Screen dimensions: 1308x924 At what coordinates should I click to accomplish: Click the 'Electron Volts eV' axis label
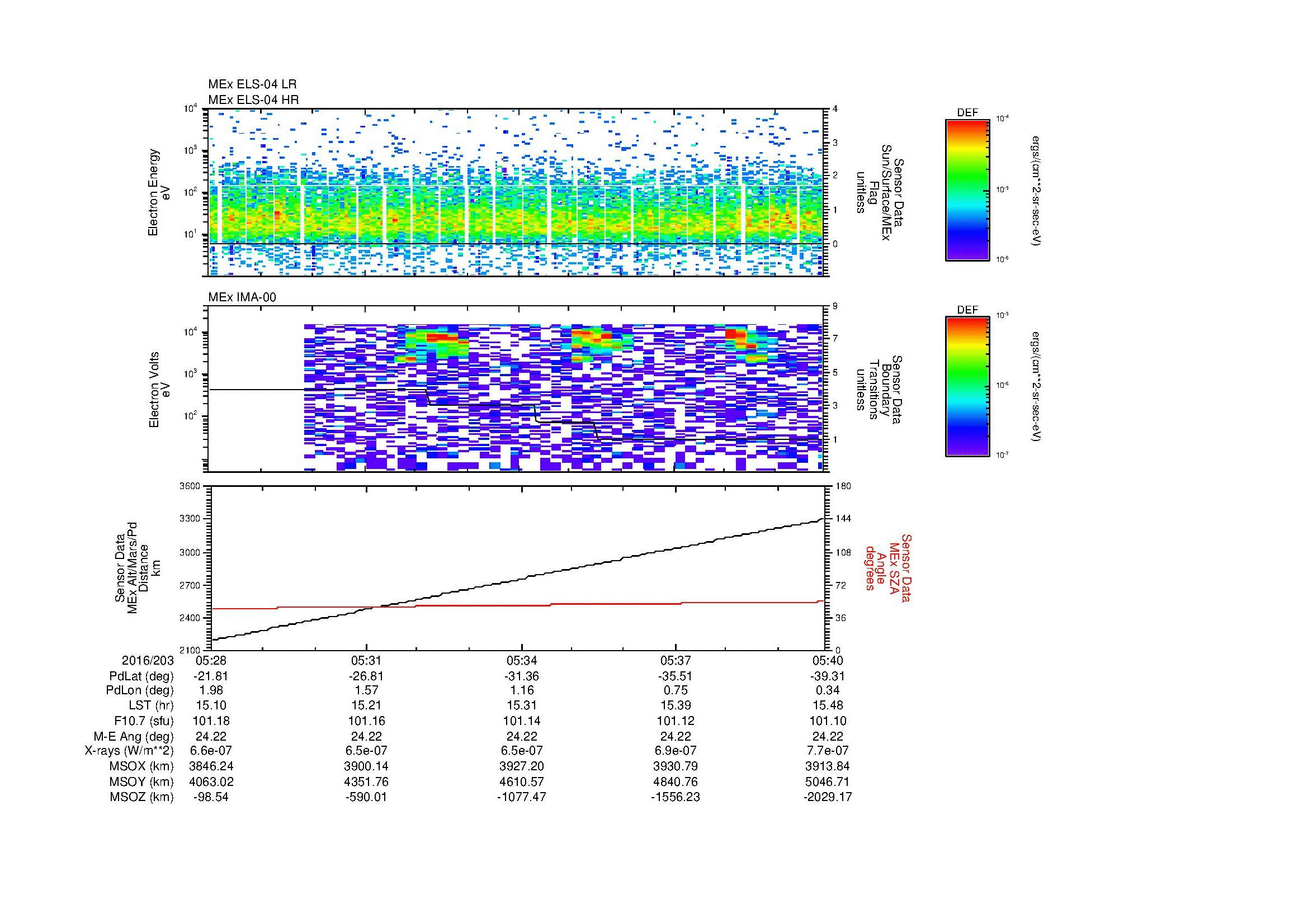click(x=159, y=390)
